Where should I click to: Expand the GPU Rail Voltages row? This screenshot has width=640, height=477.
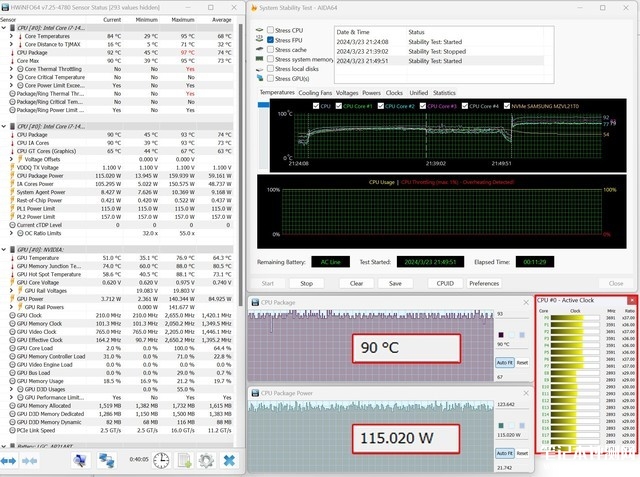11,291
